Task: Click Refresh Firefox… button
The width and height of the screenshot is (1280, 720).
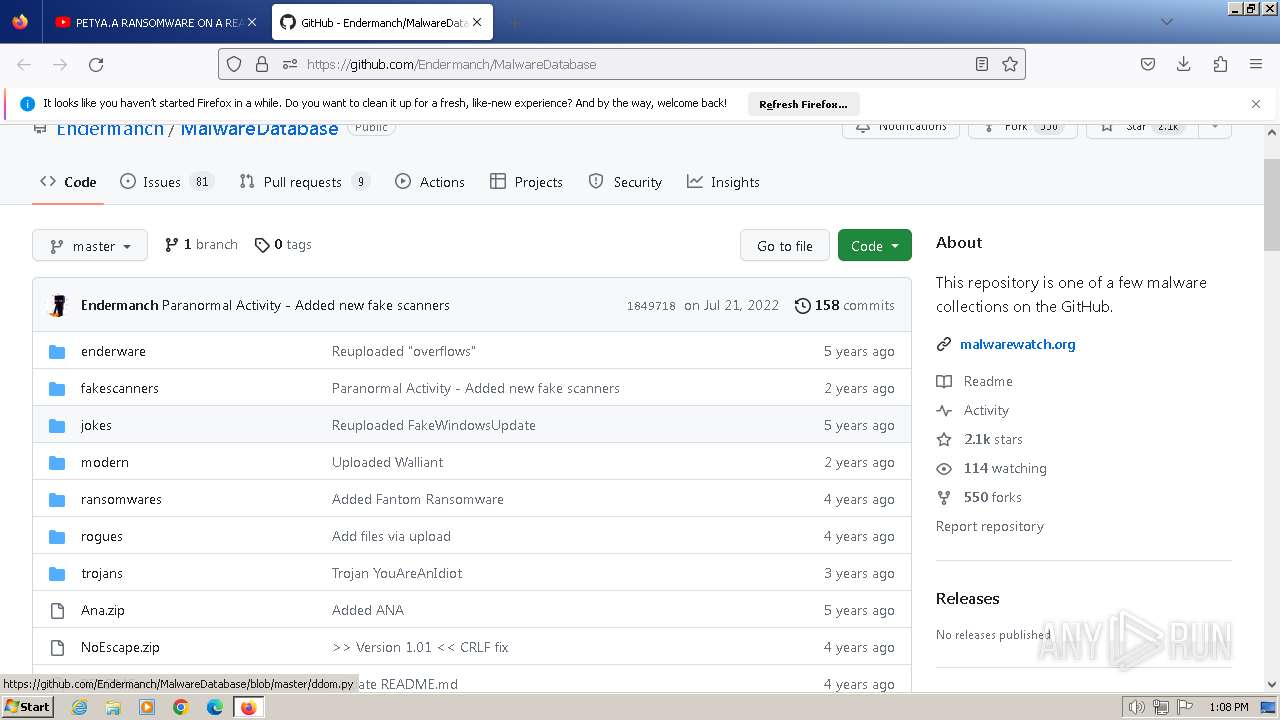Action: 803,104
